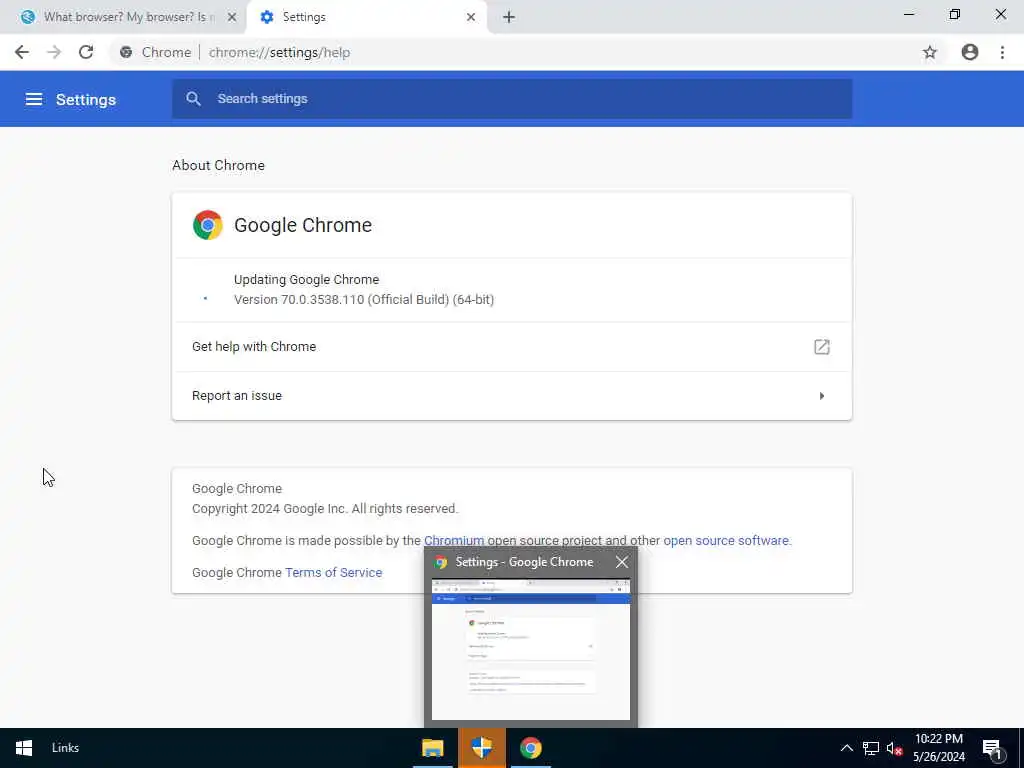Click the site info icon in address bar
Image resolution: width=1024 pixels, height=768 pixels.
tap(126, 52)
